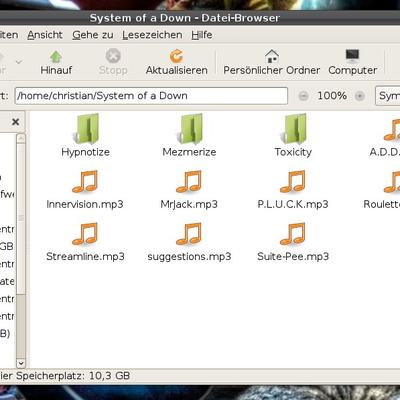Click the sidebar scrollbar up arrow
Image resolution: width=400 pixels, height=400 pixels.
click(x=21, y=138)
